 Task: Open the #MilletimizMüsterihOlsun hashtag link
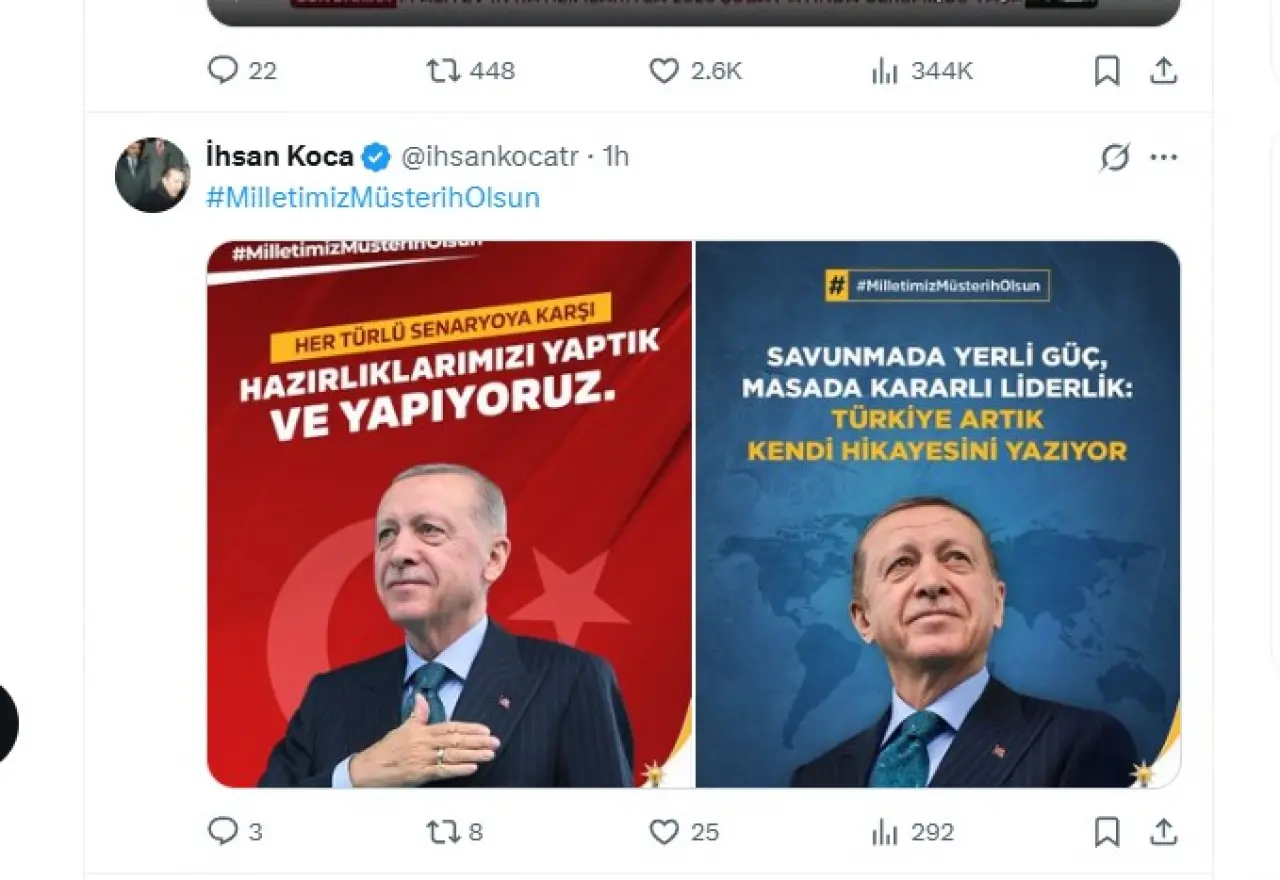373,197
